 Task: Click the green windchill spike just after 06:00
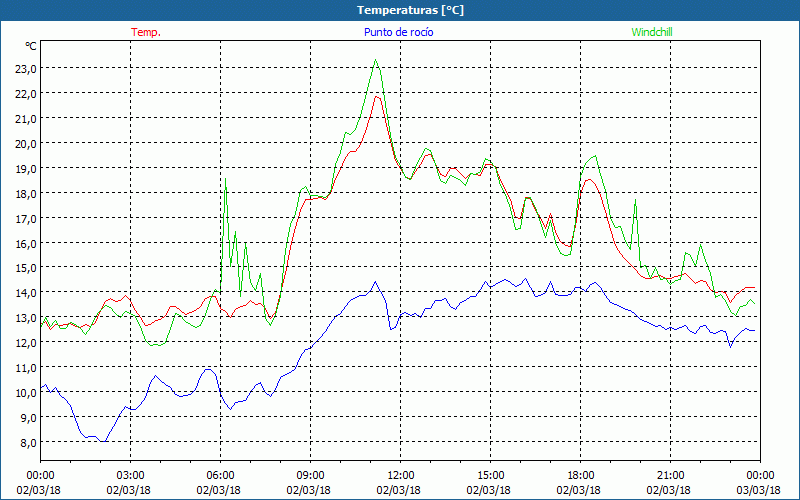[226, 179]
